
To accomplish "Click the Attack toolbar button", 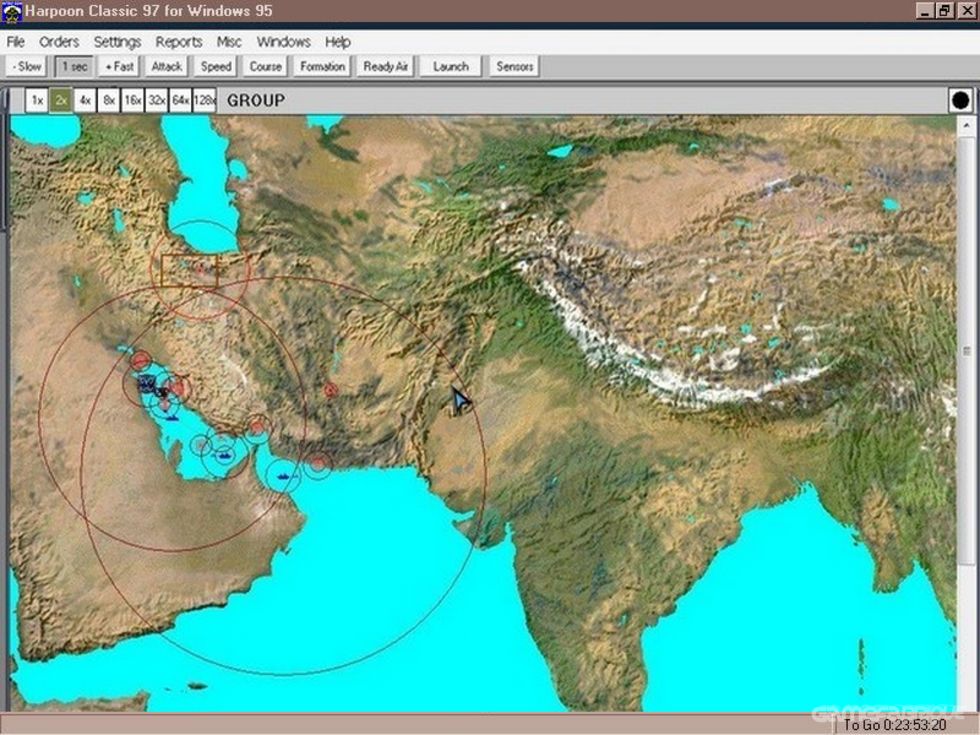I will [166, 66].
